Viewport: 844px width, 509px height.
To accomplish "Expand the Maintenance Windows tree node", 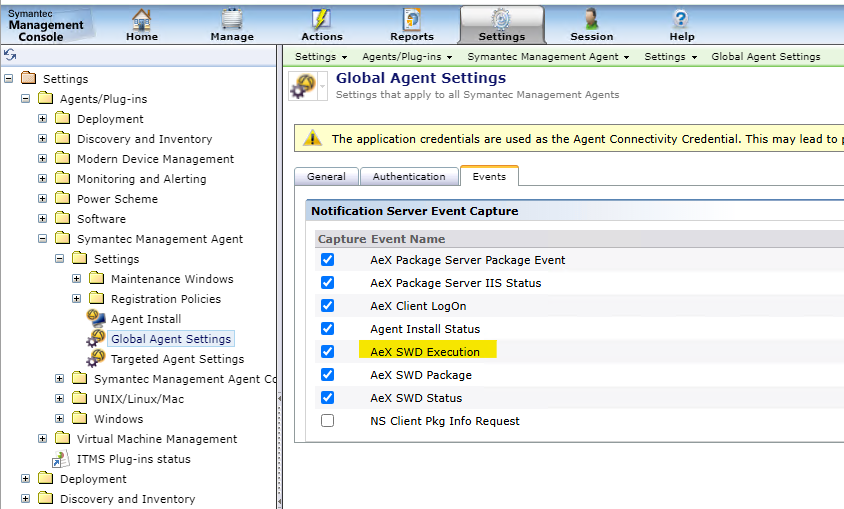I will 77,279.
